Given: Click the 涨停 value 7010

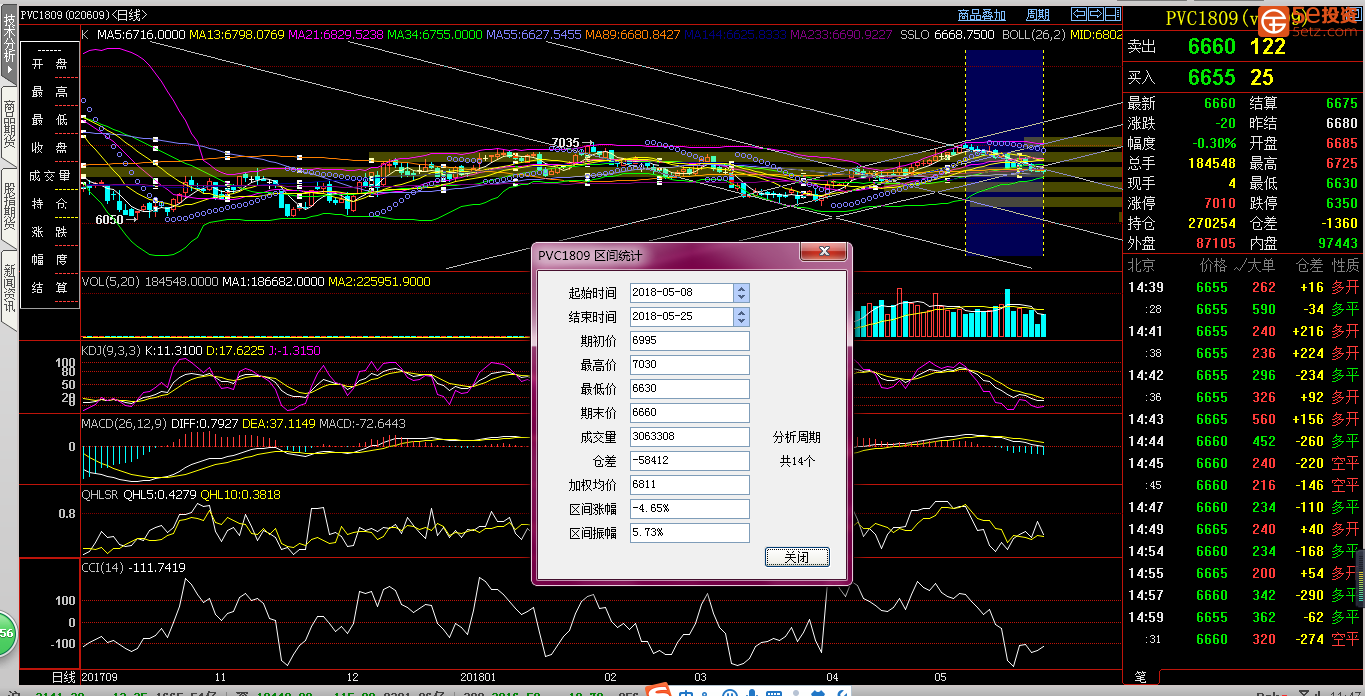Looking at the screenshot, I should click(x=1219, y=203).
